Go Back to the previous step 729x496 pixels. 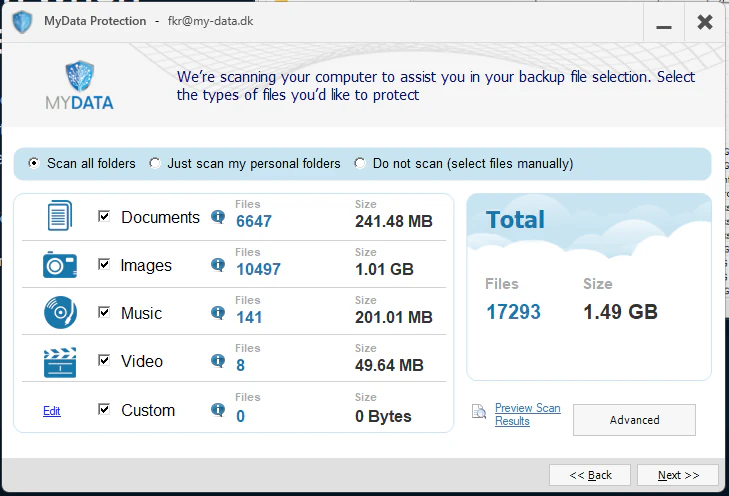(590, 475)
